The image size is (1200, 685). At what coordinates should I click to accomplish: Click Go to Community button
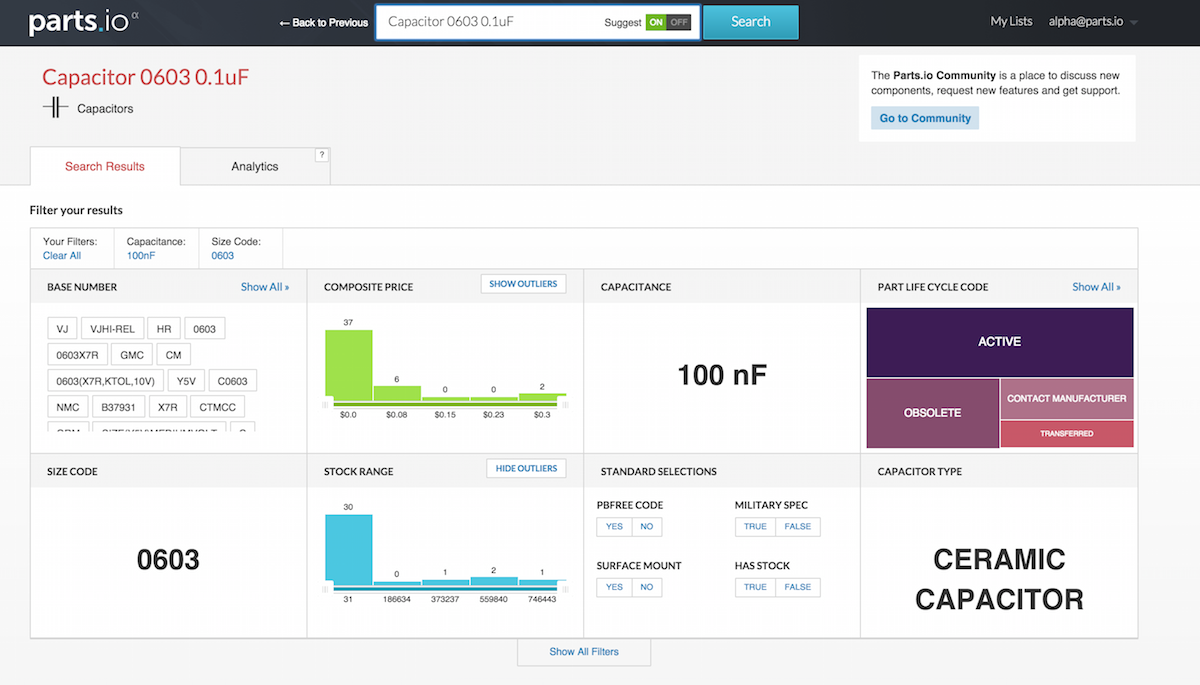coord(925,118)
